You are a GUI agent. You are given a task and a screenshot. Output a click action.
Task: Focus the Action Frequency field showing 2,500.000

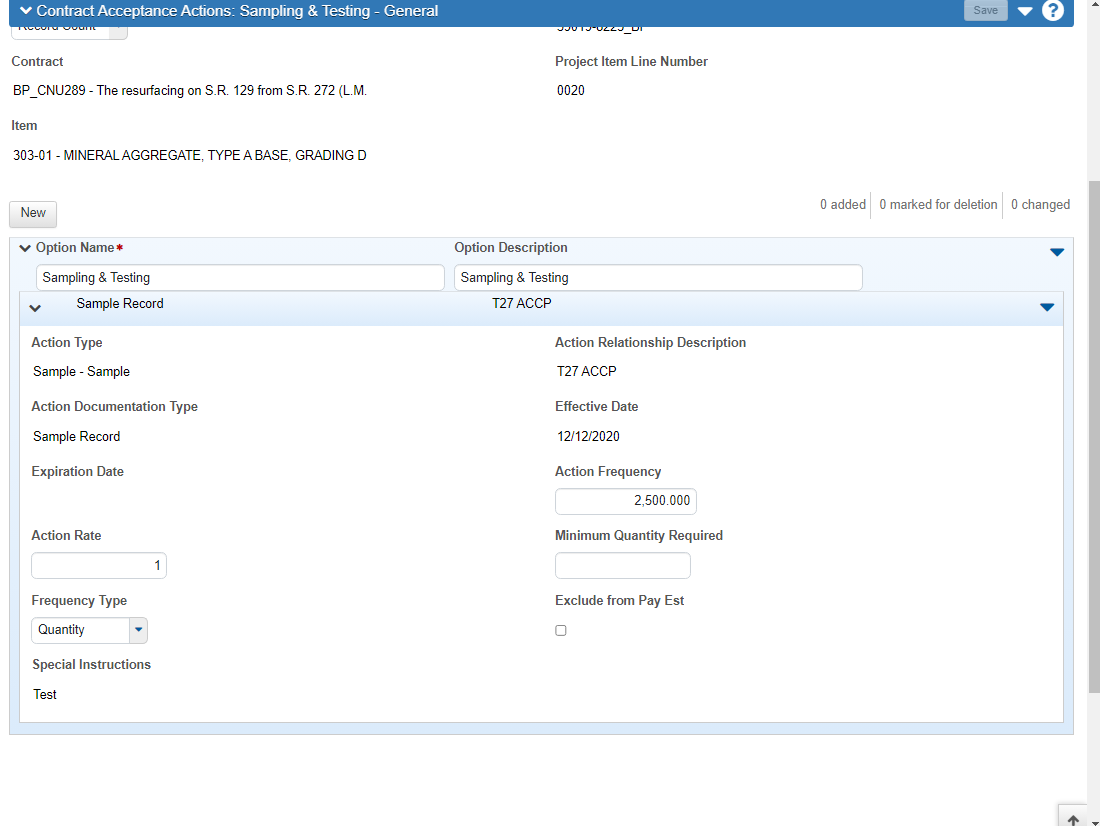click(625, 501)
